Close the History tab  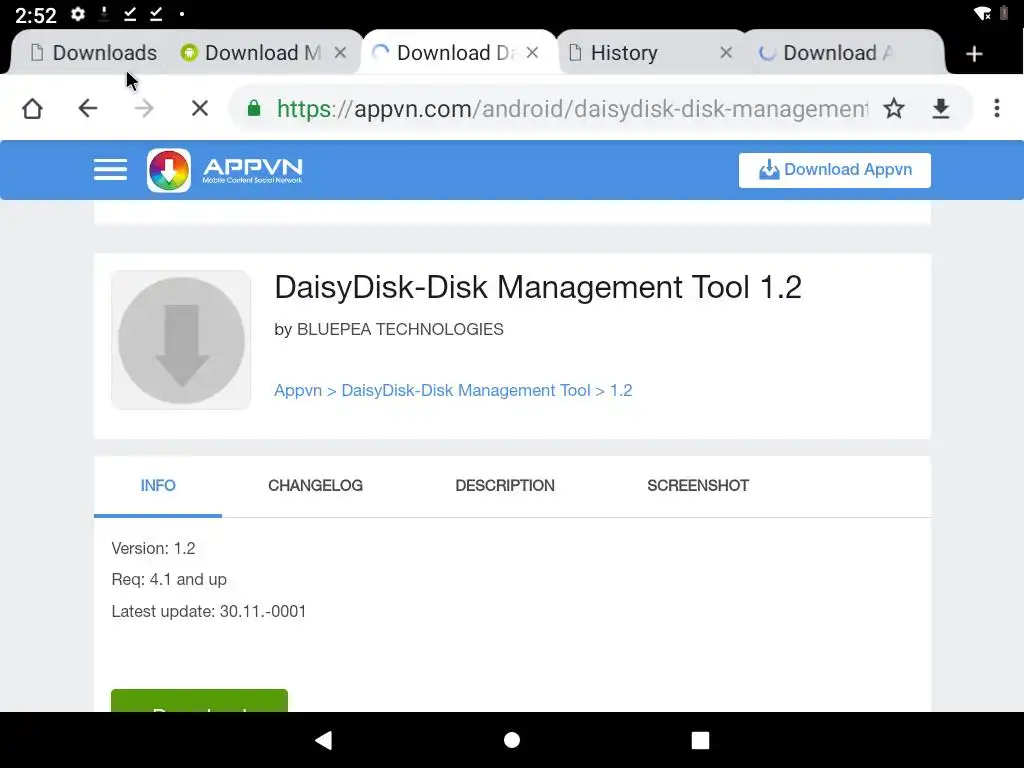[726, 53]
